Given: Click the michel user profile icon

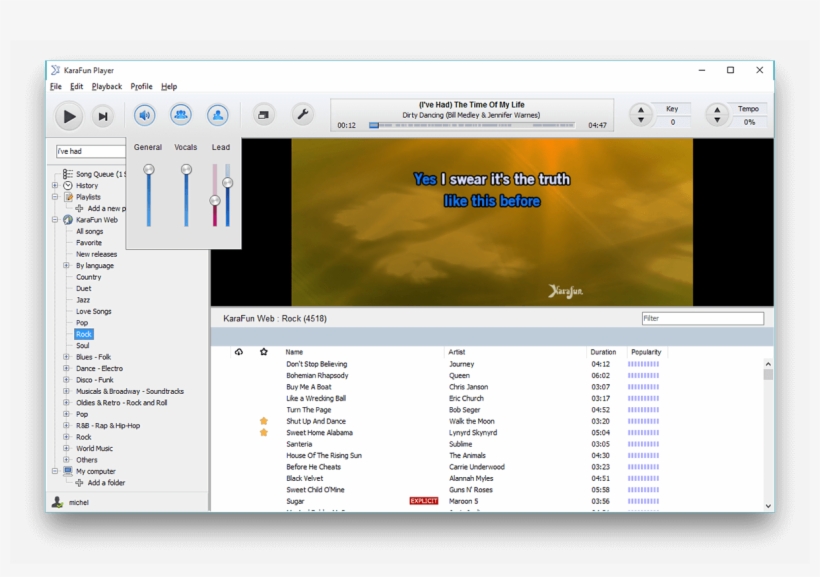Looking at the screenshot, I should click(x=58, y=502).
